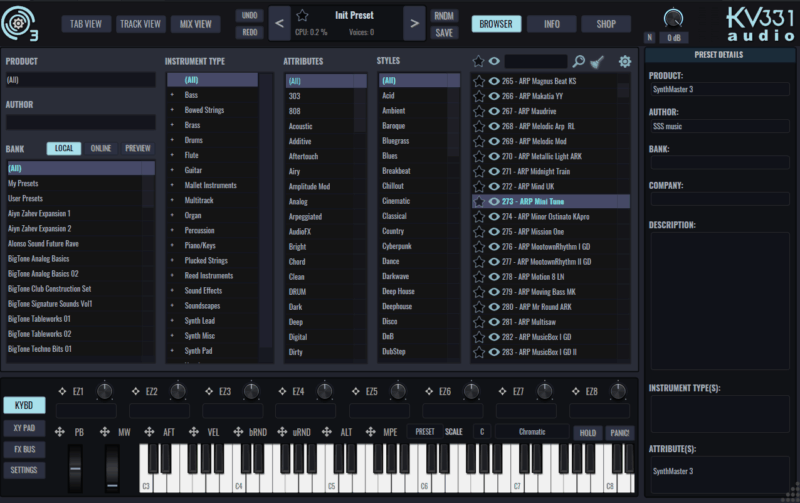Toggle eye for 272 - ARP Mind UK

click(x=494, y=187)
